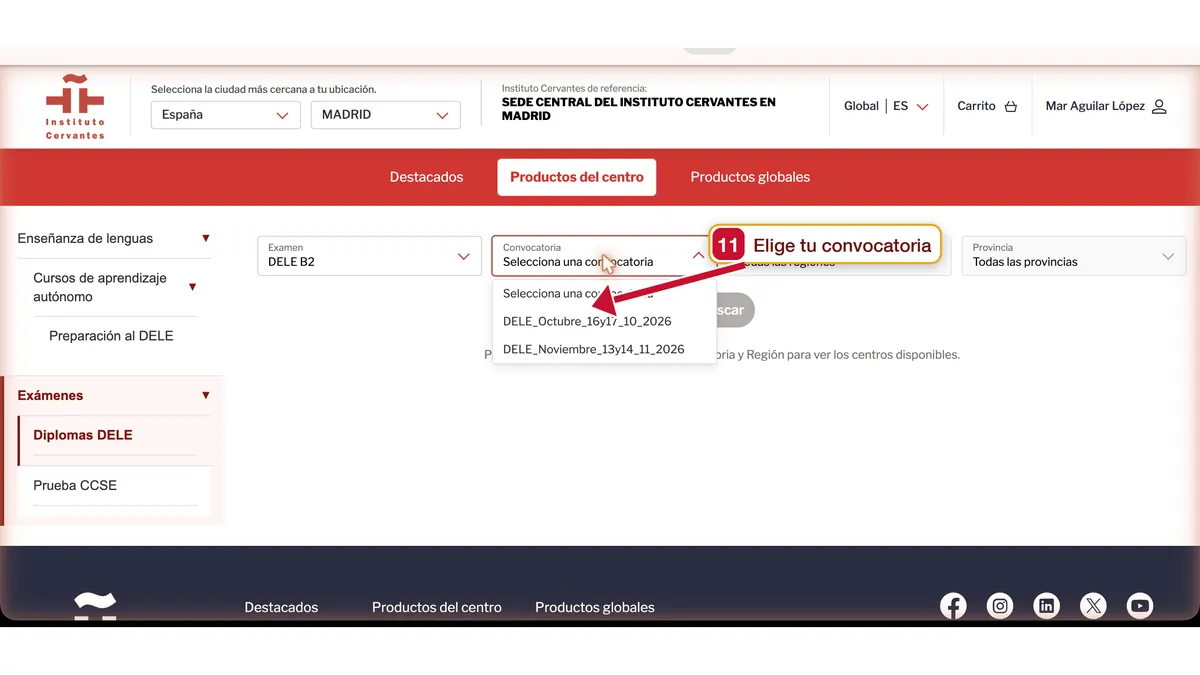Click the Carrito link
This screenshot has width=1200, height=675.
click(976, 106)
